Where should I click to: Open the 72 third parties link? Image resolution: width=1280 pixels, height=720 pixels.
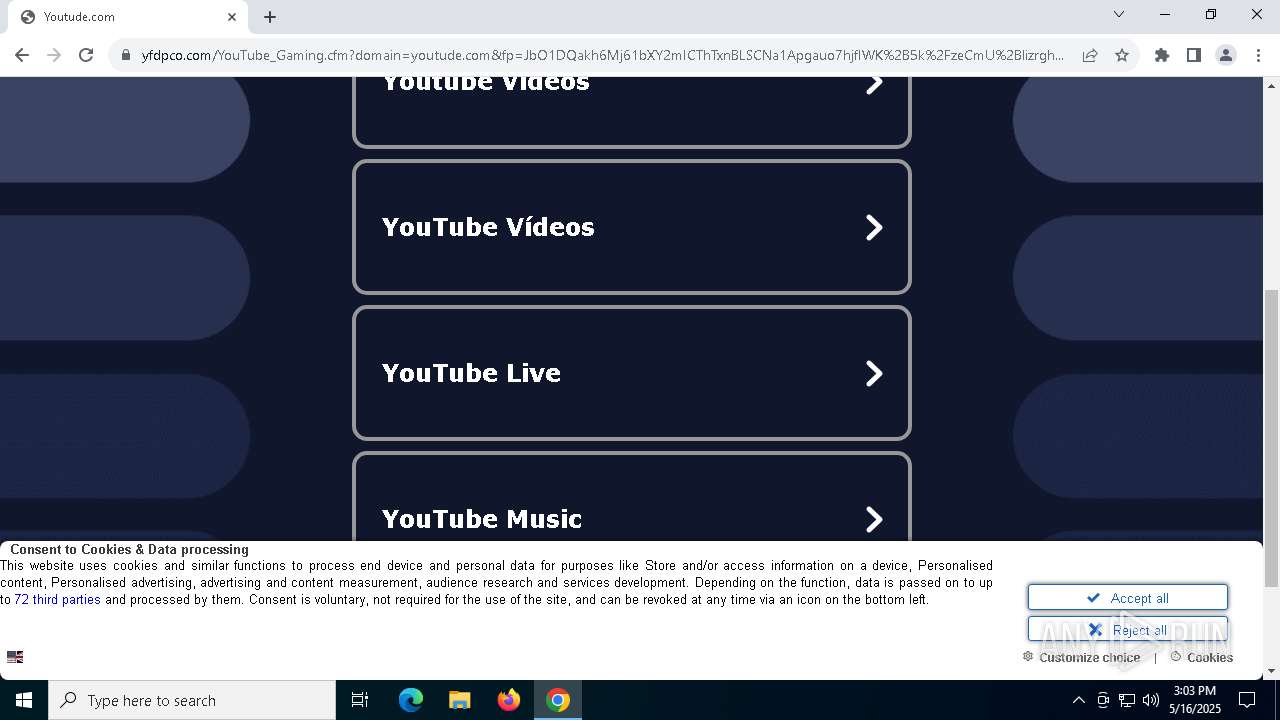tap(57, 600)
